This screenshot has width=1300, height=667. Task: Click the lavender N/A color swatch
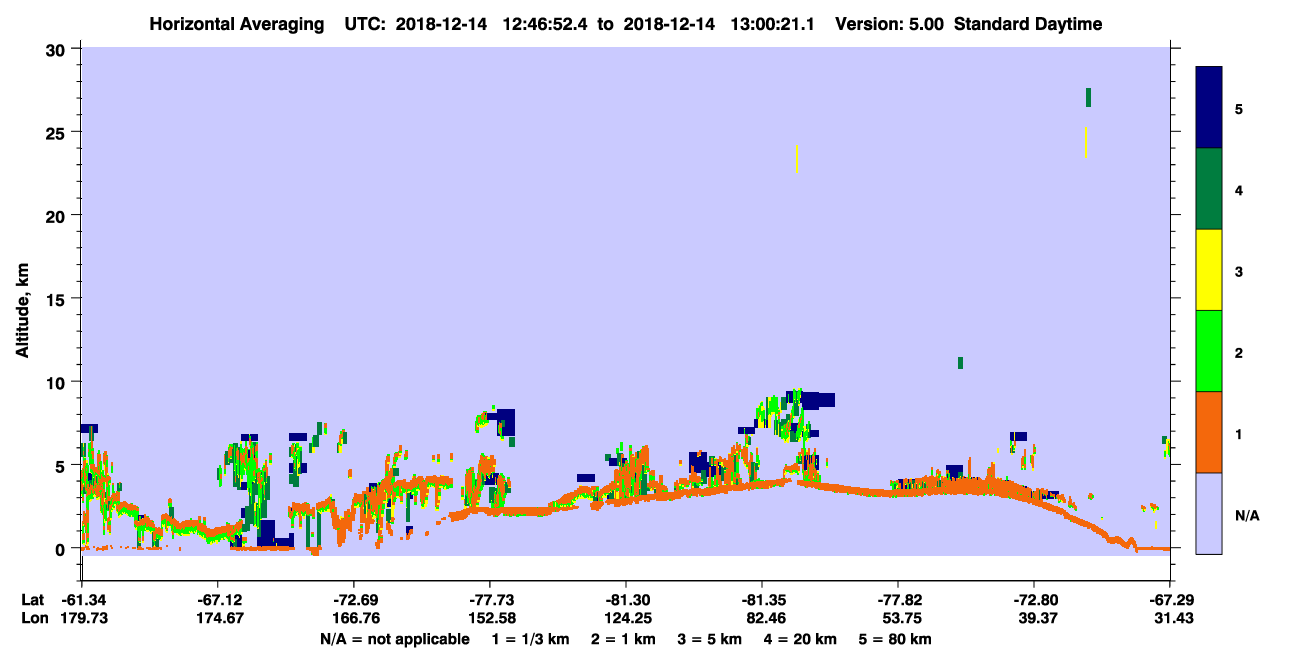coord(1209,513)
